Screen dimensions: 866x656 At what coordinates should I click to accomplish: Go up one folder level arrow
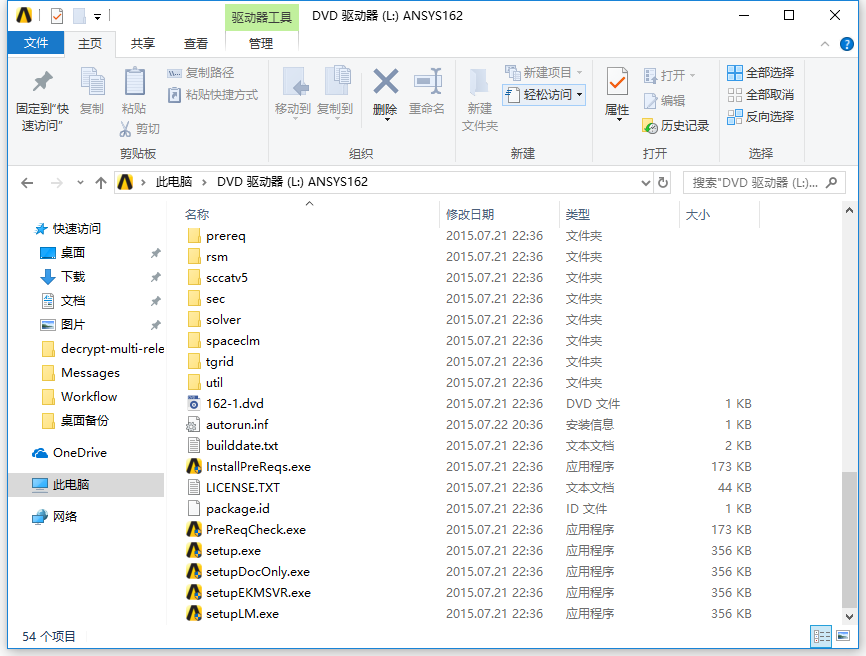click(101, 182)
